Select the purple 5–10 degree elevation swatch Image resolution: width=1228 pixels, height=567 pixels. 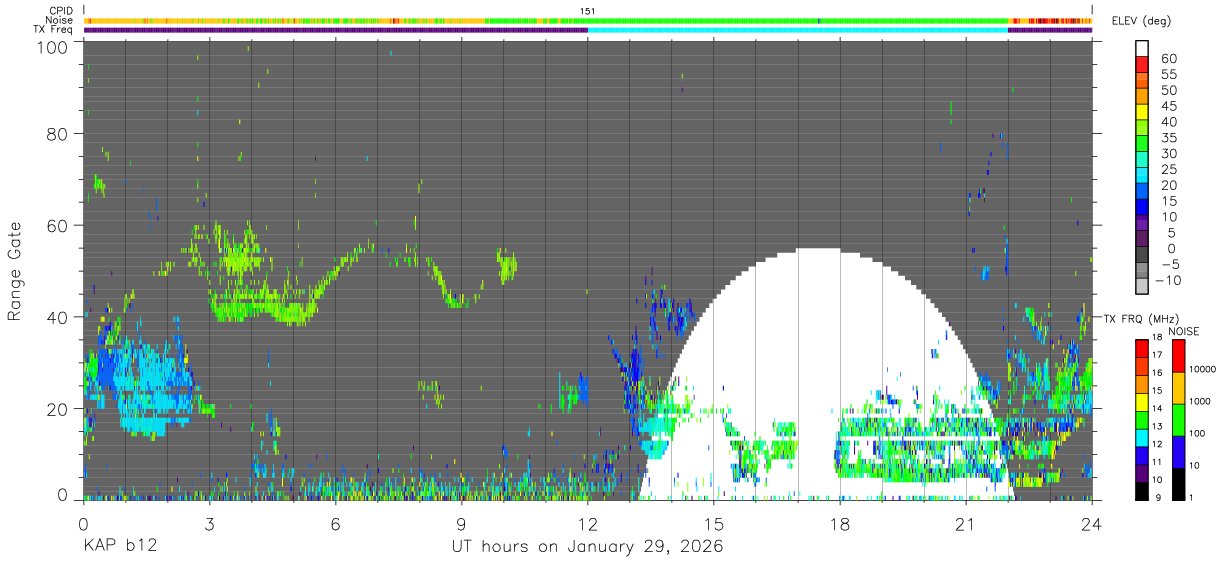[1141, 224]
